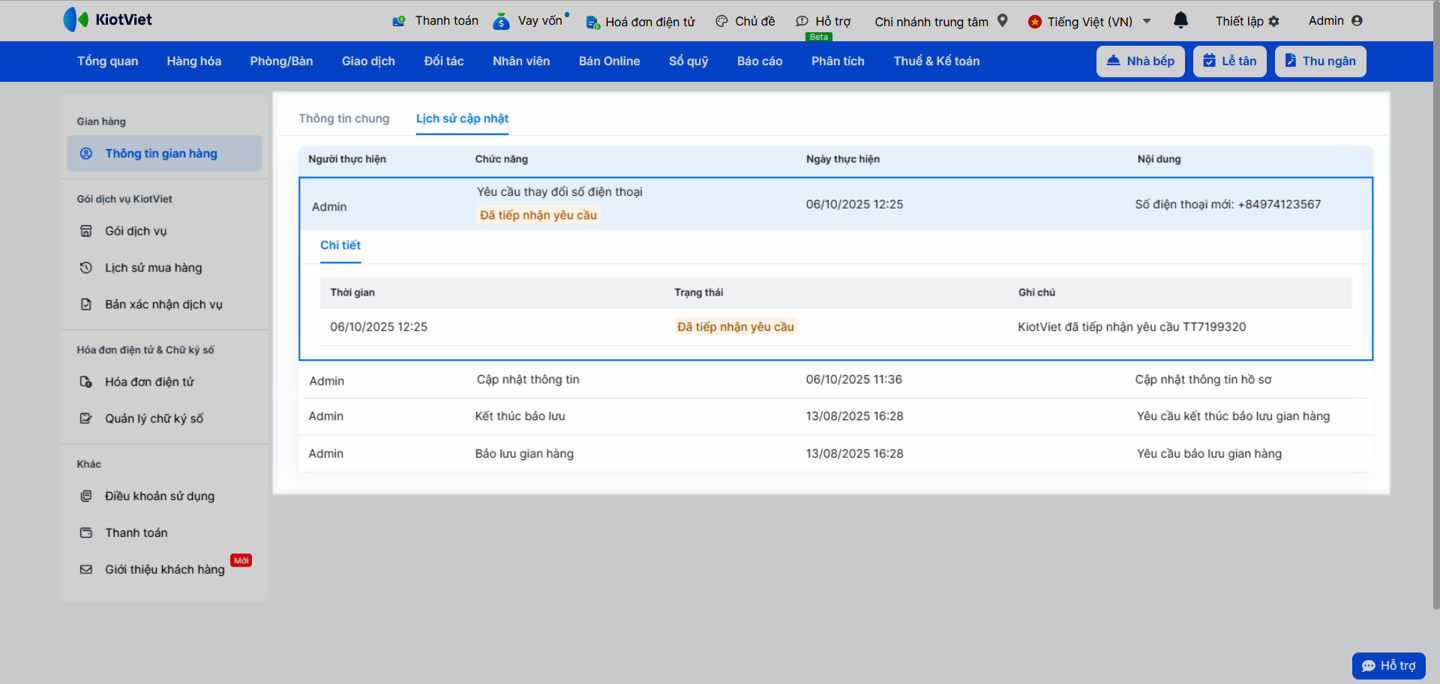Click the Nhà bếp button
The image size is (1440, 684).
pyautogui.click(x=1140, y=61)
